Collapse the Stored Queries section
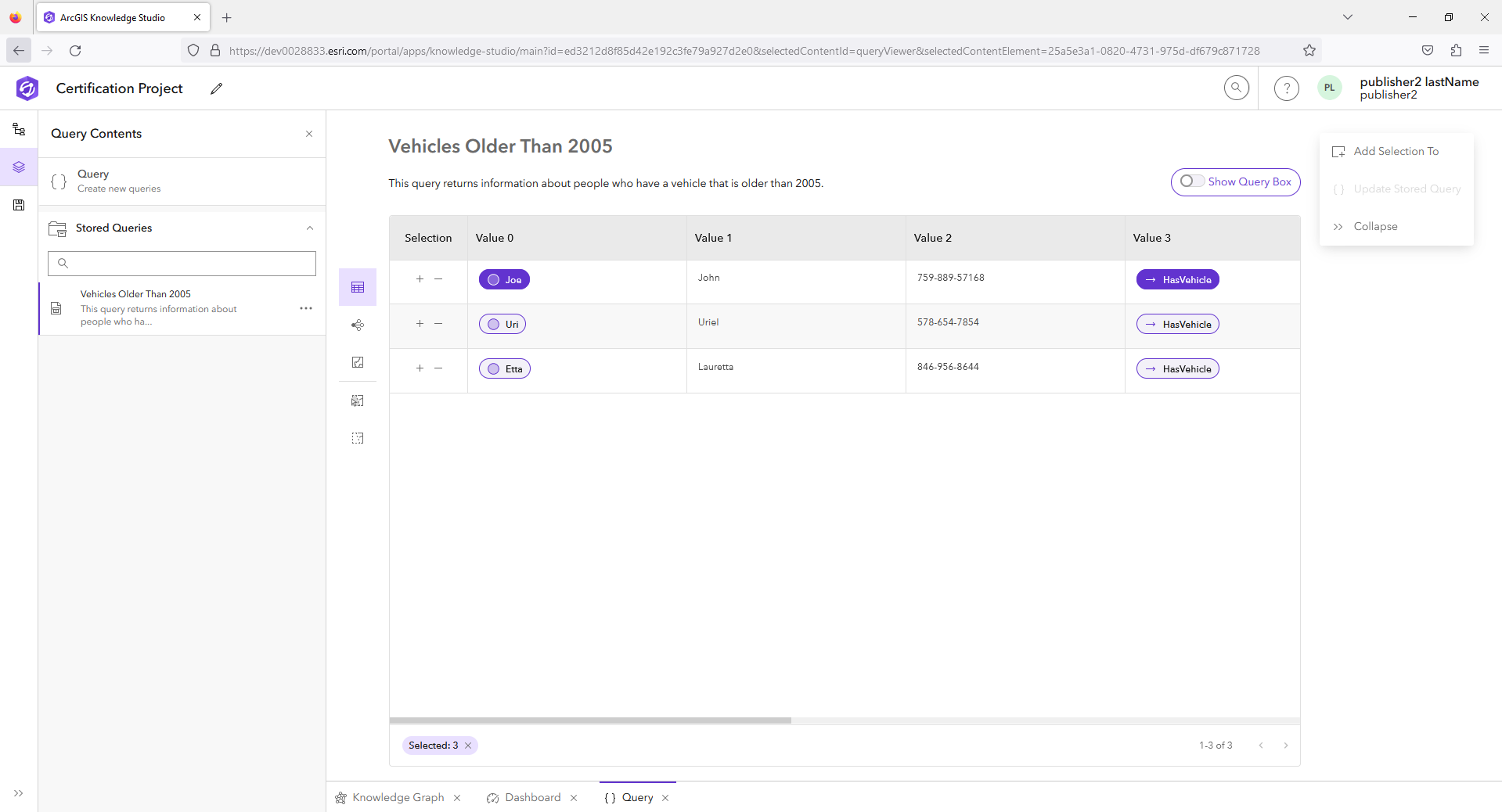The image size is (1502, 812). [310, 228]
